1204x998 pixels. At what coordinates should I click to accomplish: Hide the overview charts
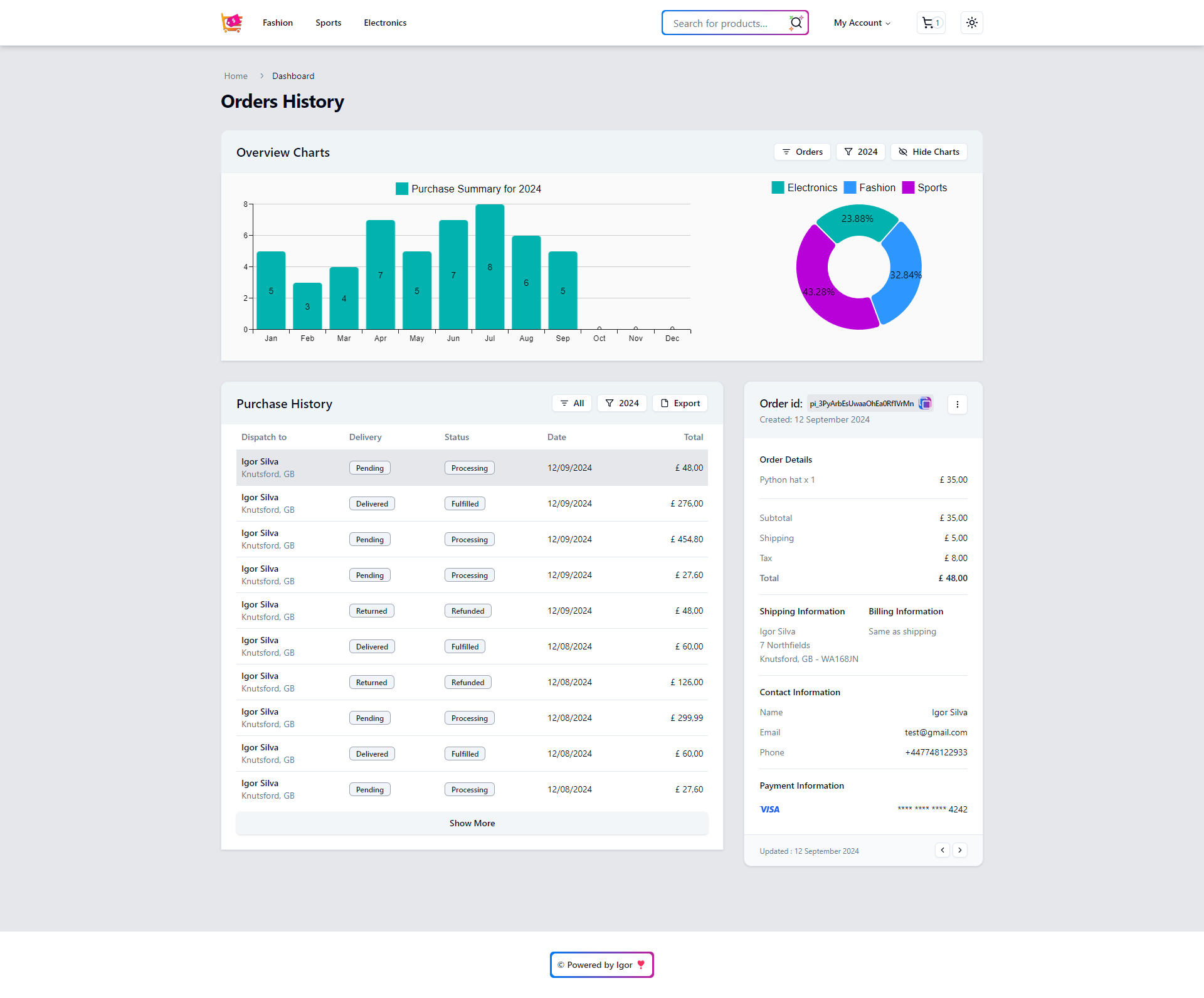929,152
